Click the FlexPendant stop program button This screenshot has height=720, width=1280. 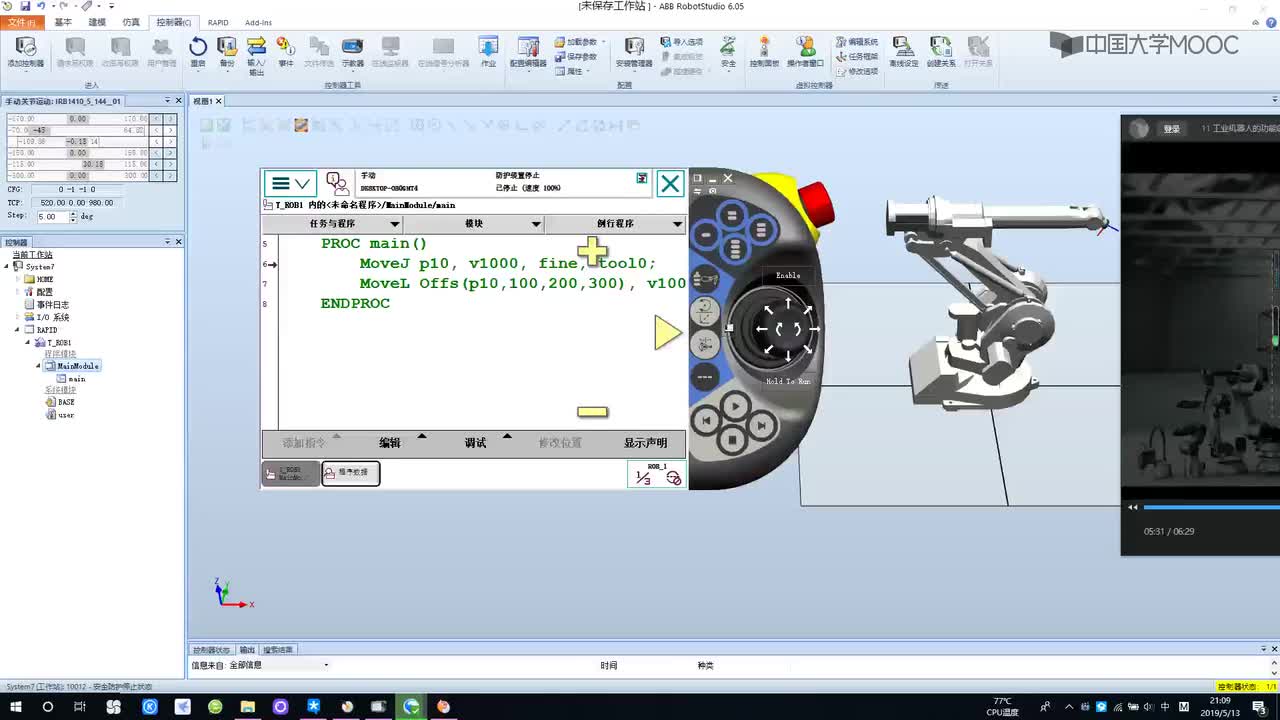click(x=732, y=439)
